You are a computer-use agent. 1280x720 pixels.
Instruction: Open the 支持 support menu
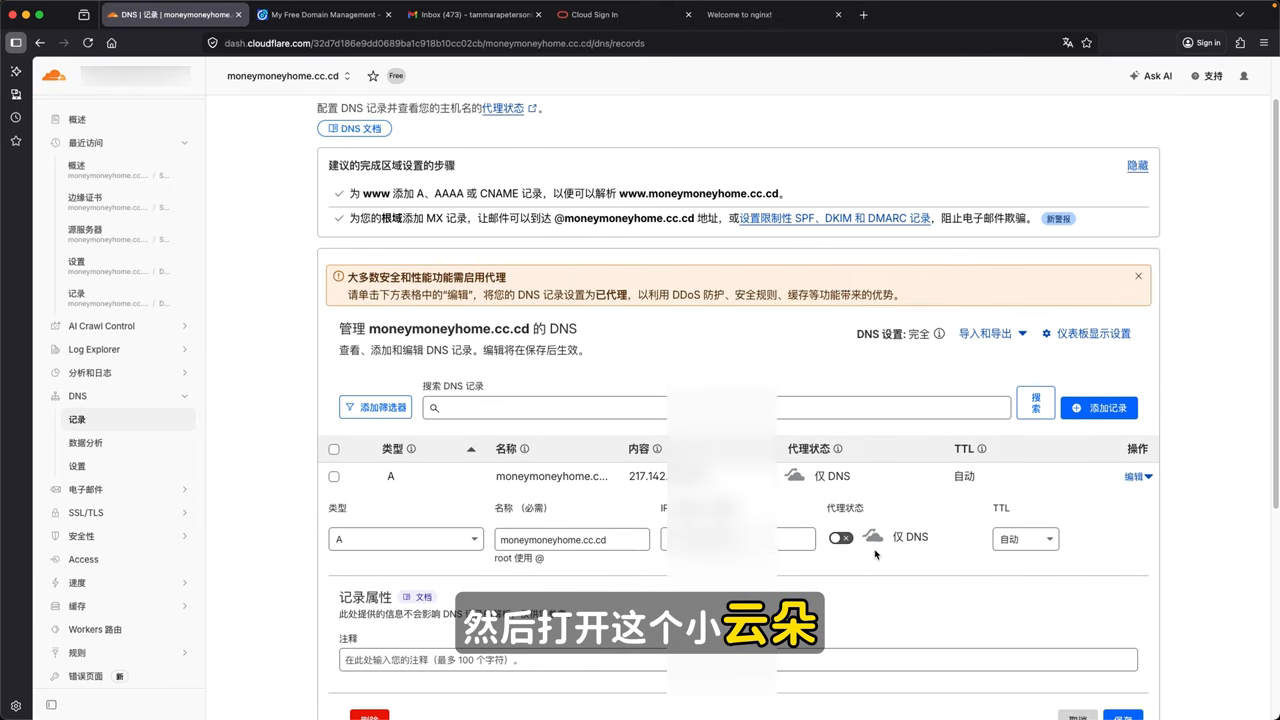coord(1207,76)
